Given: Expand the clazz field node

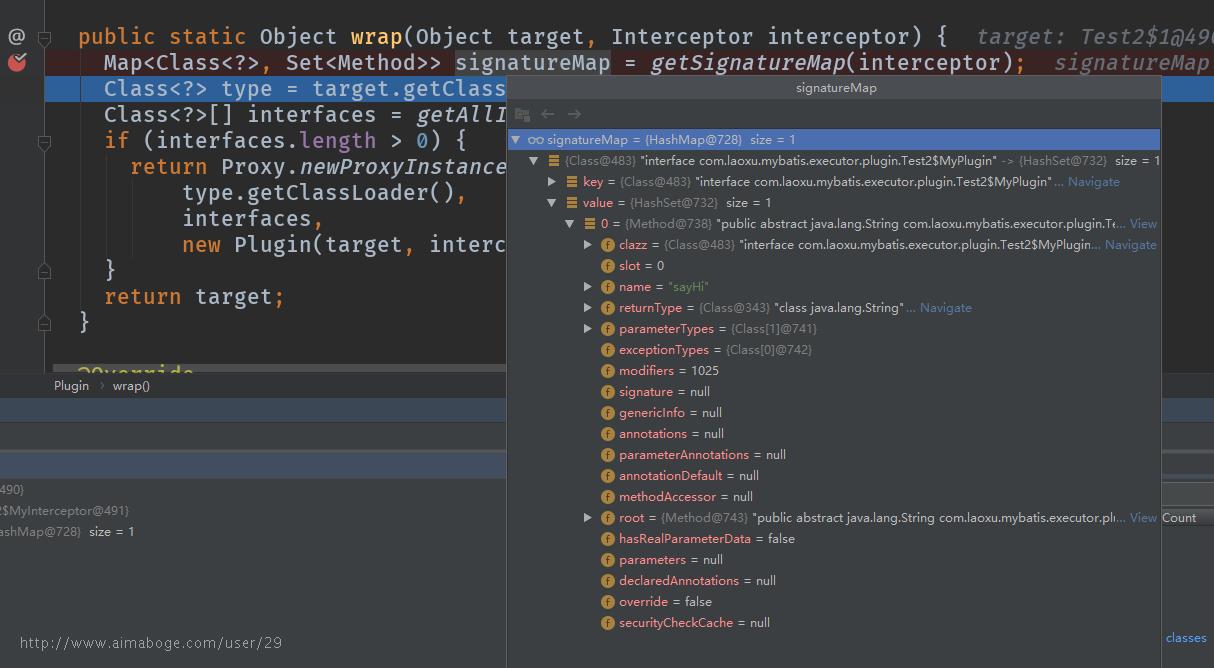Looking at the screenshot, I should (588, 245).
